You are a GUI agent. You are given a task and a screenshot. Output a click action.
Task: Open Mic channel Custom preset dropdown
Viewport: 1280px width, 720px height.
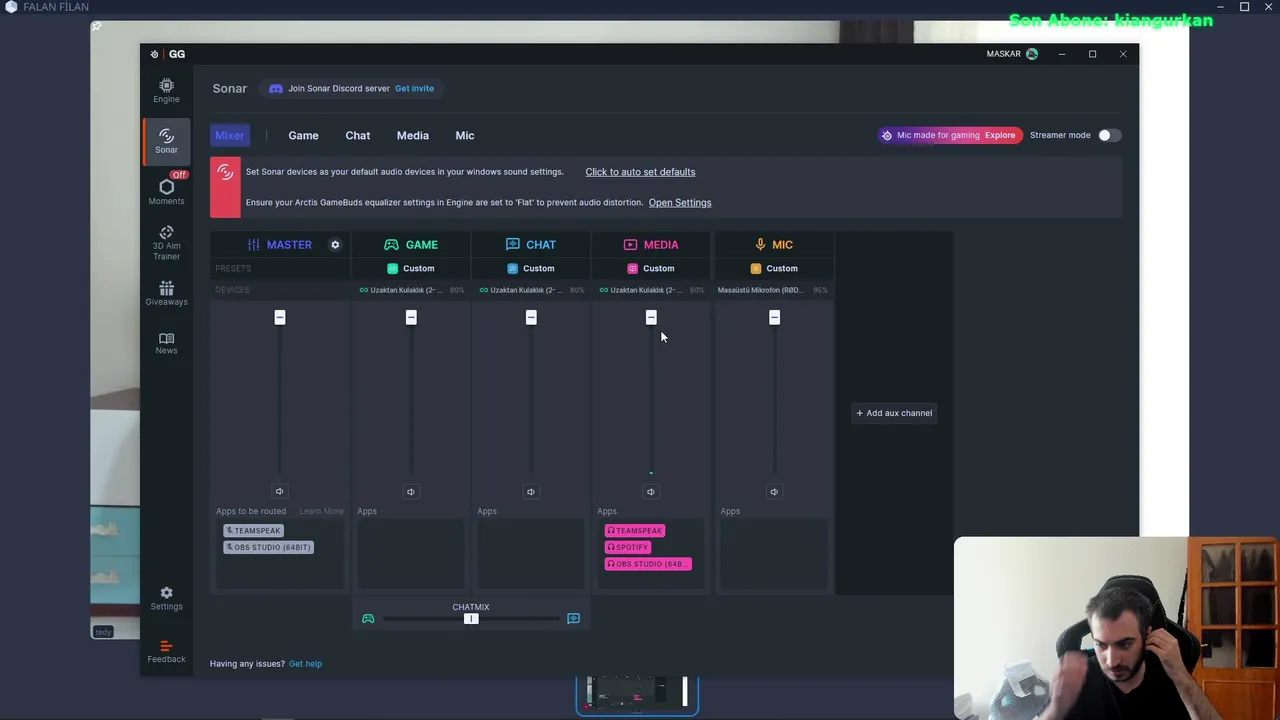774,268
